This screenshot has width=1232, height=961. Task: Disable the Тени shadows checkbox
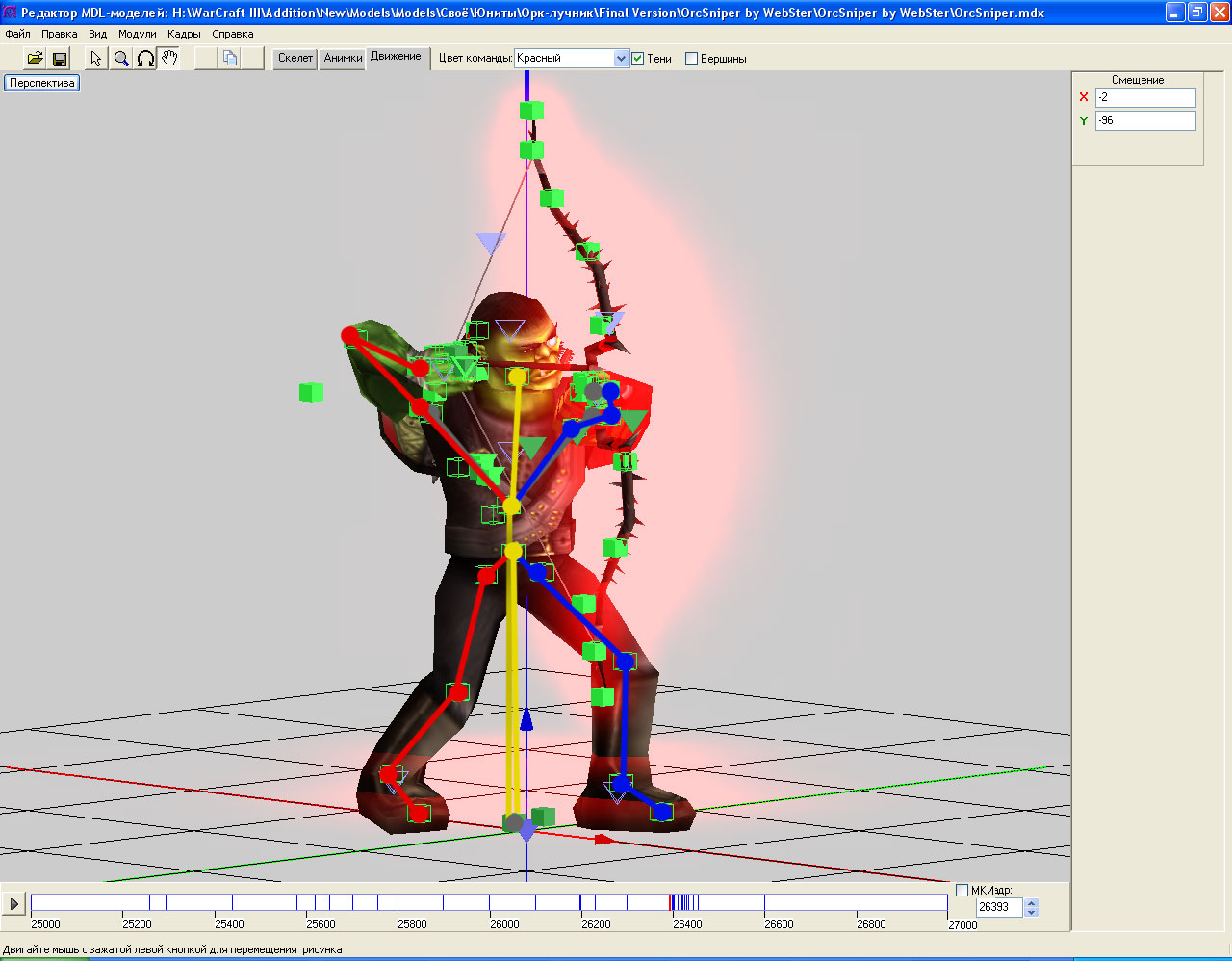pyautogui.click(x=637, y=59)
